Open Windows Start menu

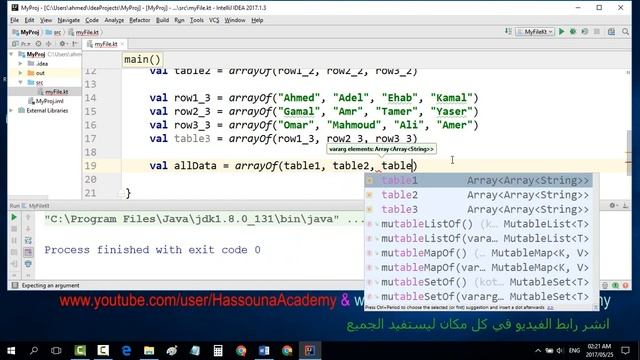click(x=11, y=351)
